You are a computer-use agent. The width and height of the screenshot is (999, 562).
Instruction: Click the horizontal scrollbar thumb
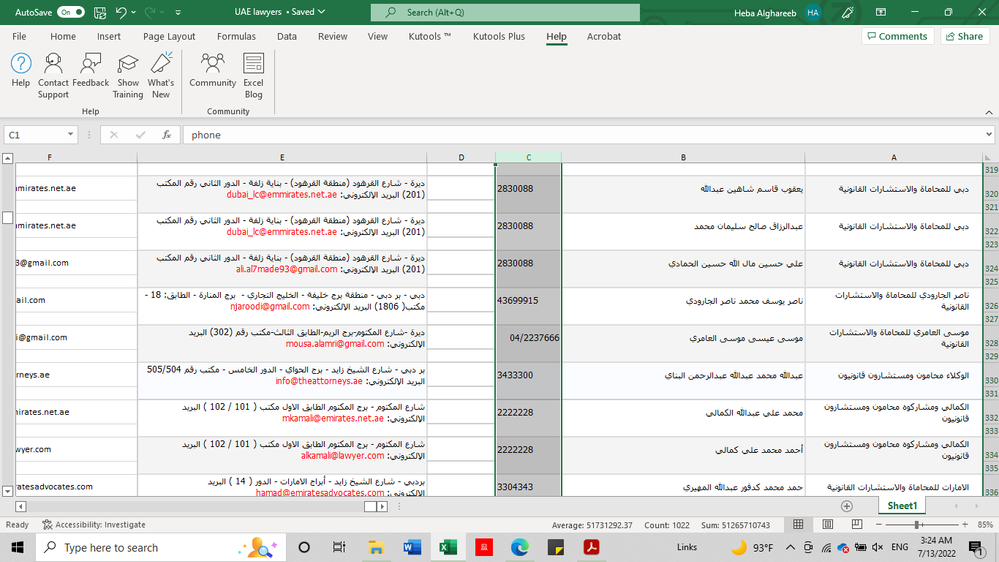coord(370,507)
